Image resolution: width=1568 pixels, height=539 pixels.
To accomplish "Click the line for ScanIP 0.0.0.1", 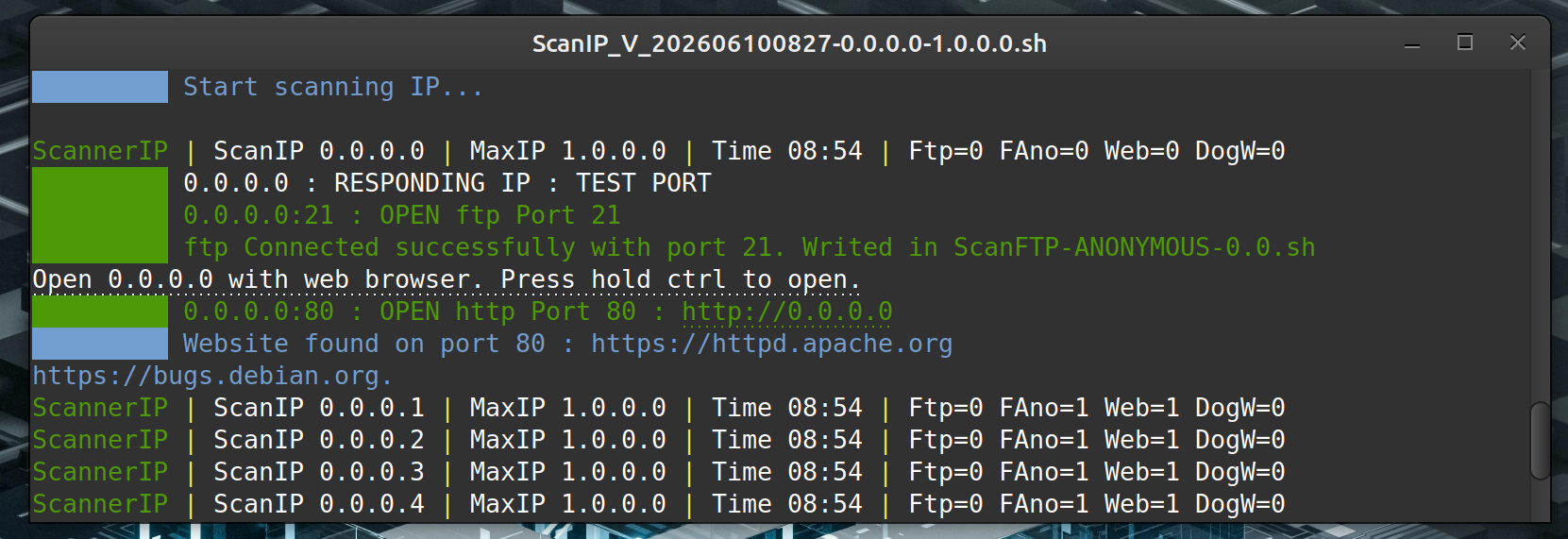I will click(x=659, y=408).
